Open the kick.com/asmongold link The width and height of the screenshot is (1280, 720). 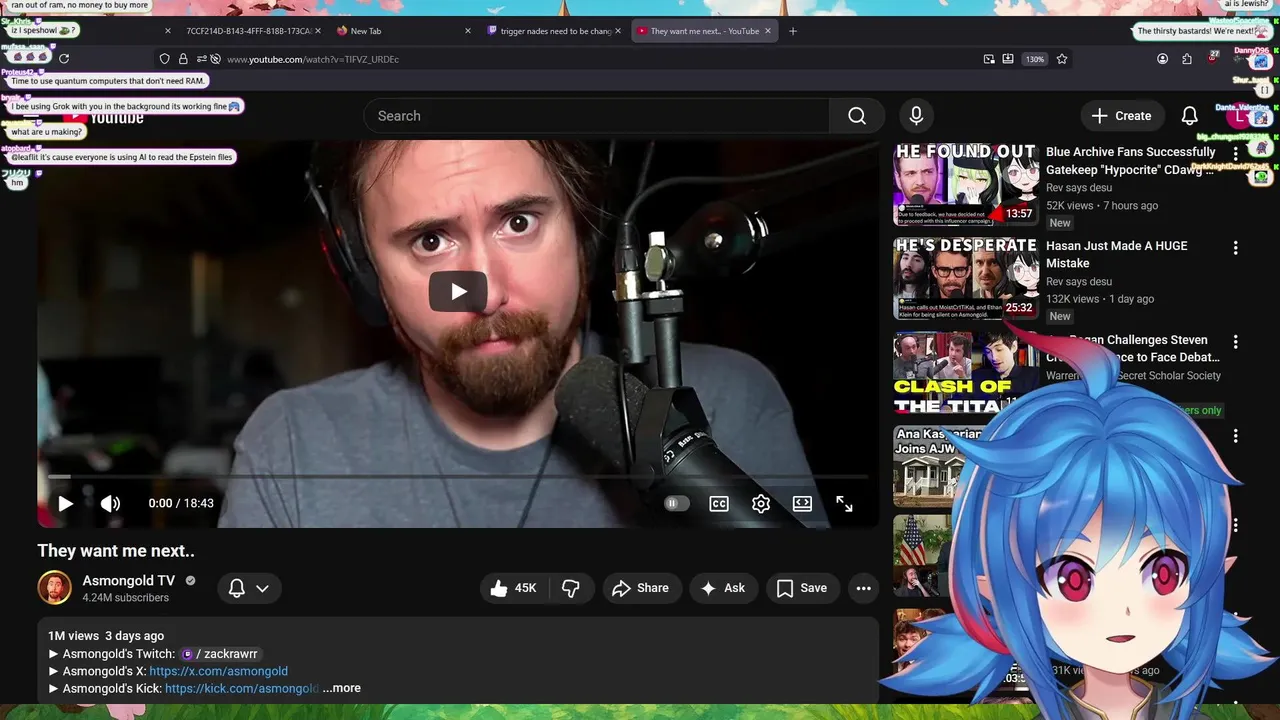point(241,688)
